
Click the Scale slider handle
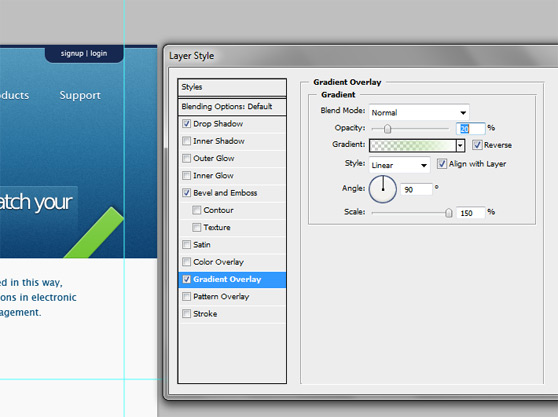[449, 213]
